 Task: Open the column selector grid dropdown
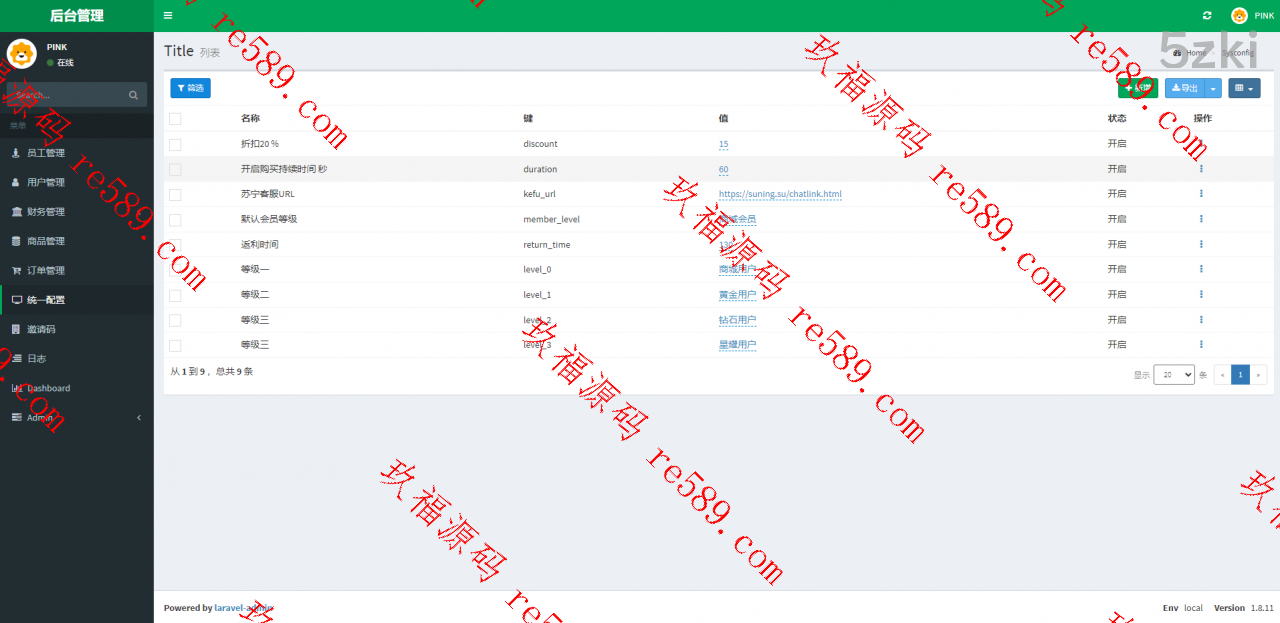coord(1244,88)
